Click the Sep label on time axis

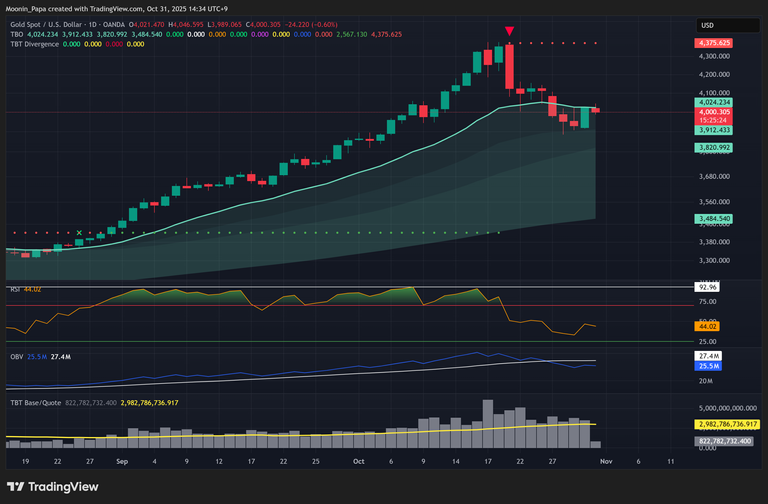pos(122,462)
